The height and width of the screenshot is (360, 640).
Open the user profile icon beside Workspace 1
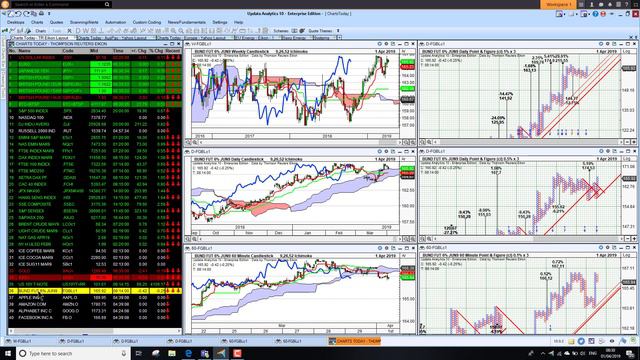(x=591, y=4)
